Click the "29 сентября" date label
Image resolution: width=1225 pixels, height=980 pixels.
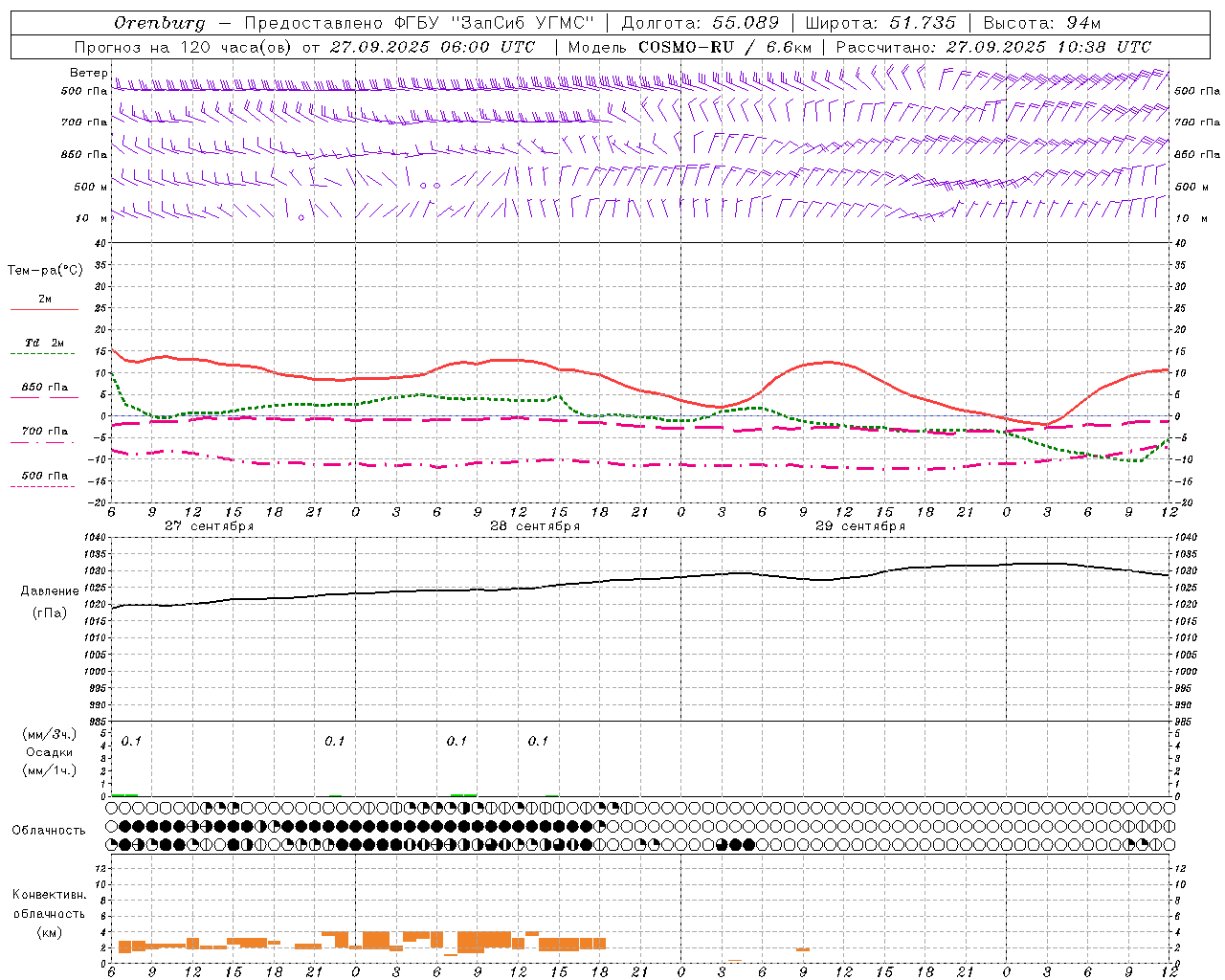pos(860,526)
